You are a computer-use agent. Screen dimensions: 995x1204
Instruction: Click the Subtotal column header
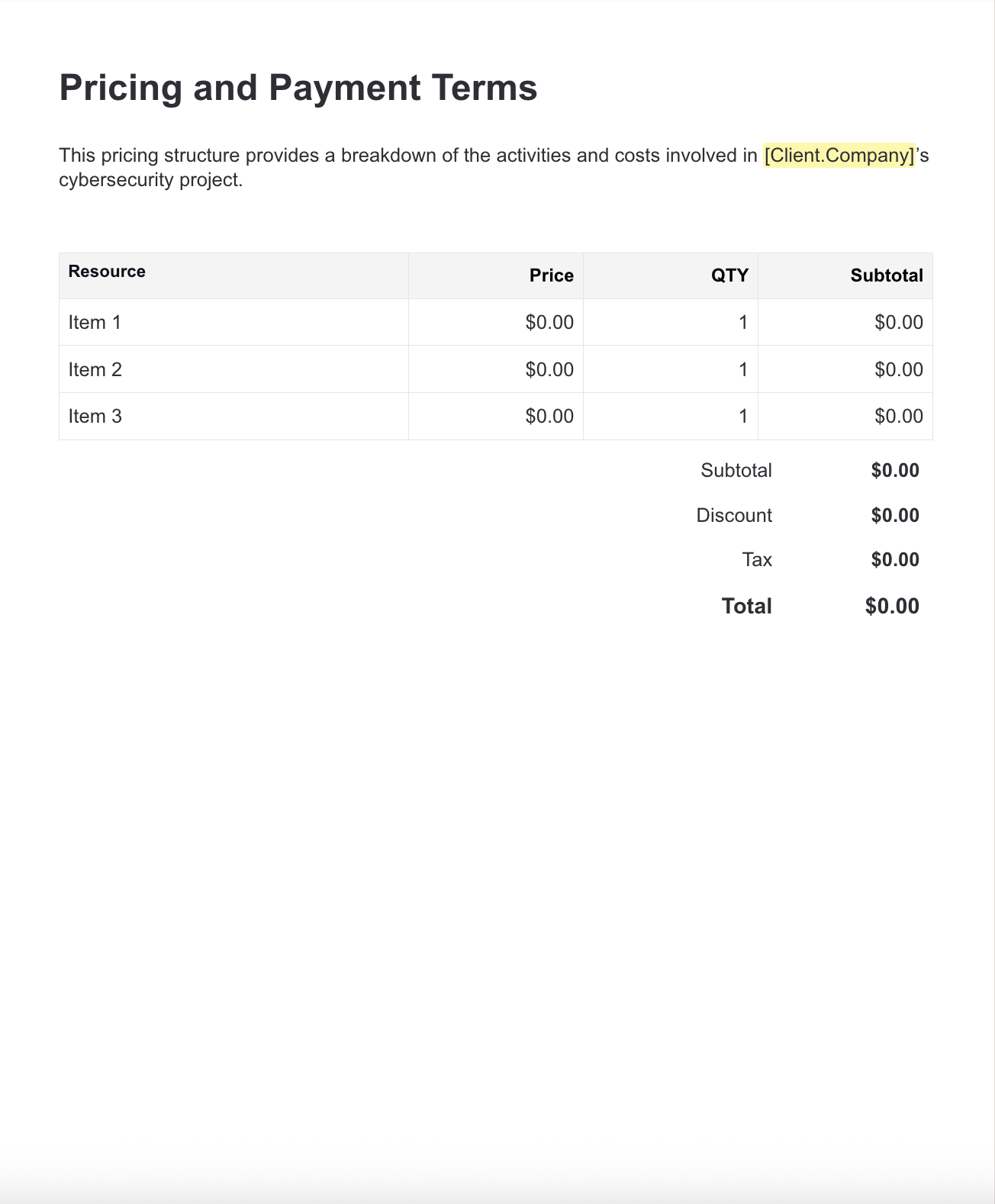(x=886, y=275)
